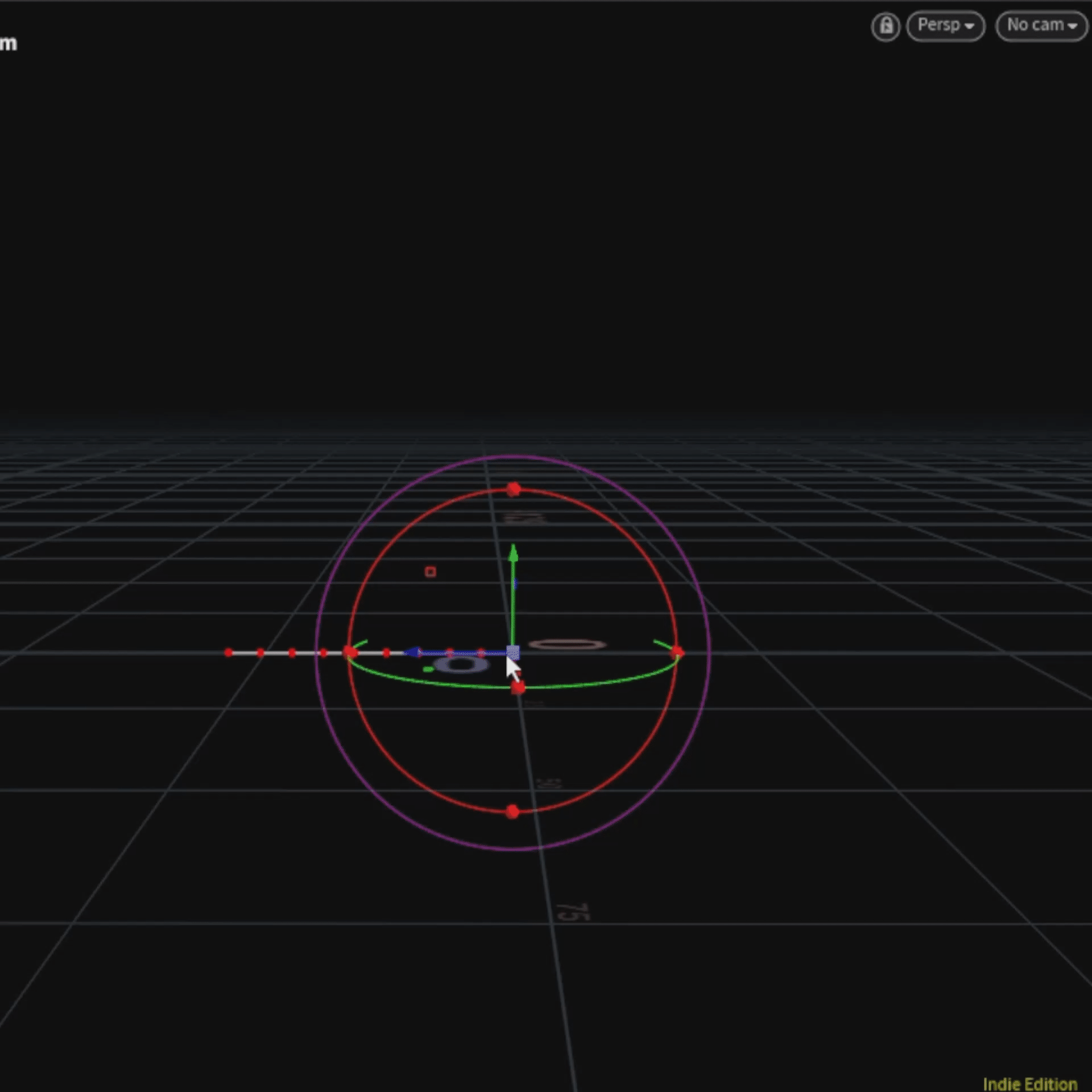Select the red handle on the circle's right edge
The height and width of the screenshot is (1092, 1092).
click(x=677, y=652)
